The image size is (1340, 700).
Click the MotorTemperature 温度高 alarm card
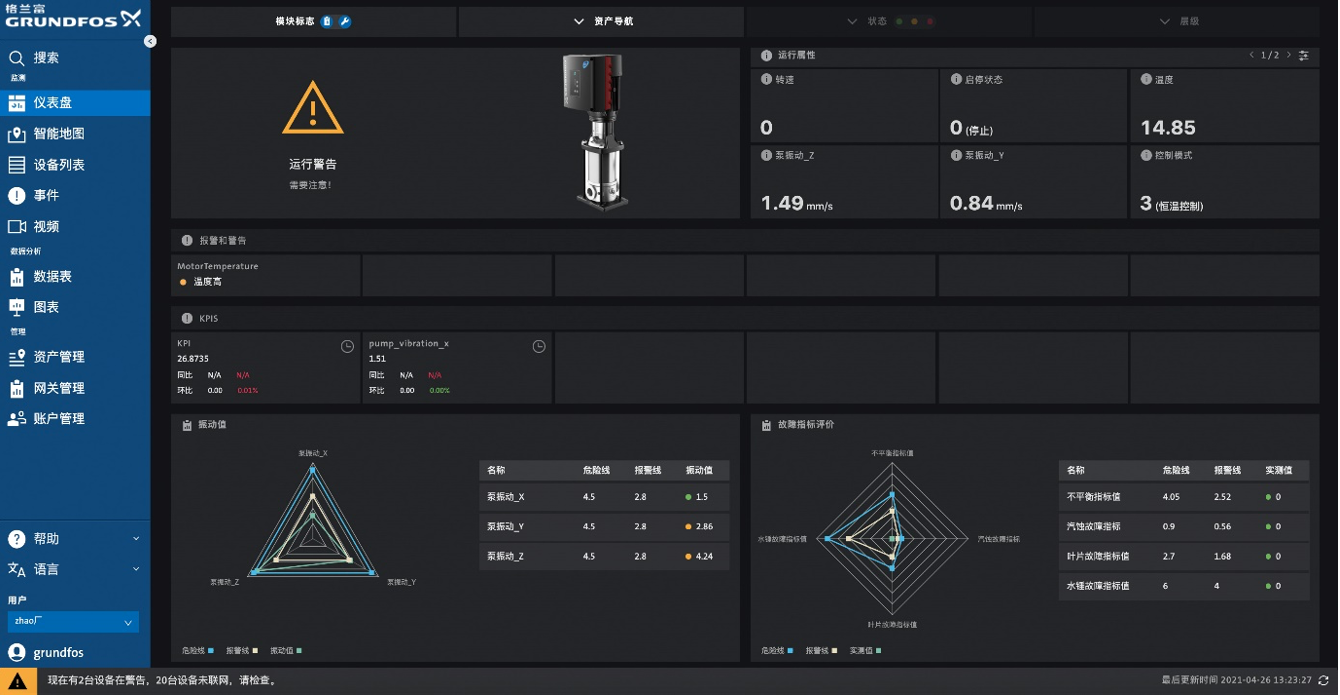coord(265,275)
